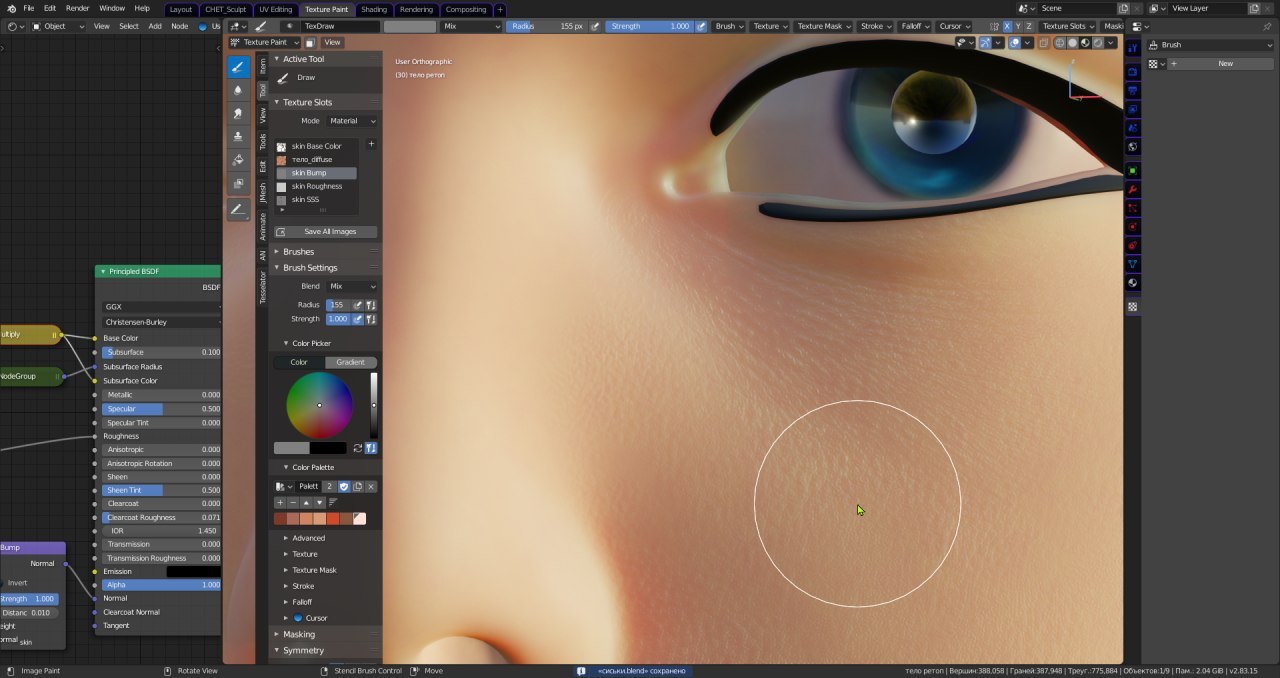1280x678 pixels.
Task: Open Christensen-Burley subsurface method dropdown
Action: tap(161, 322)
